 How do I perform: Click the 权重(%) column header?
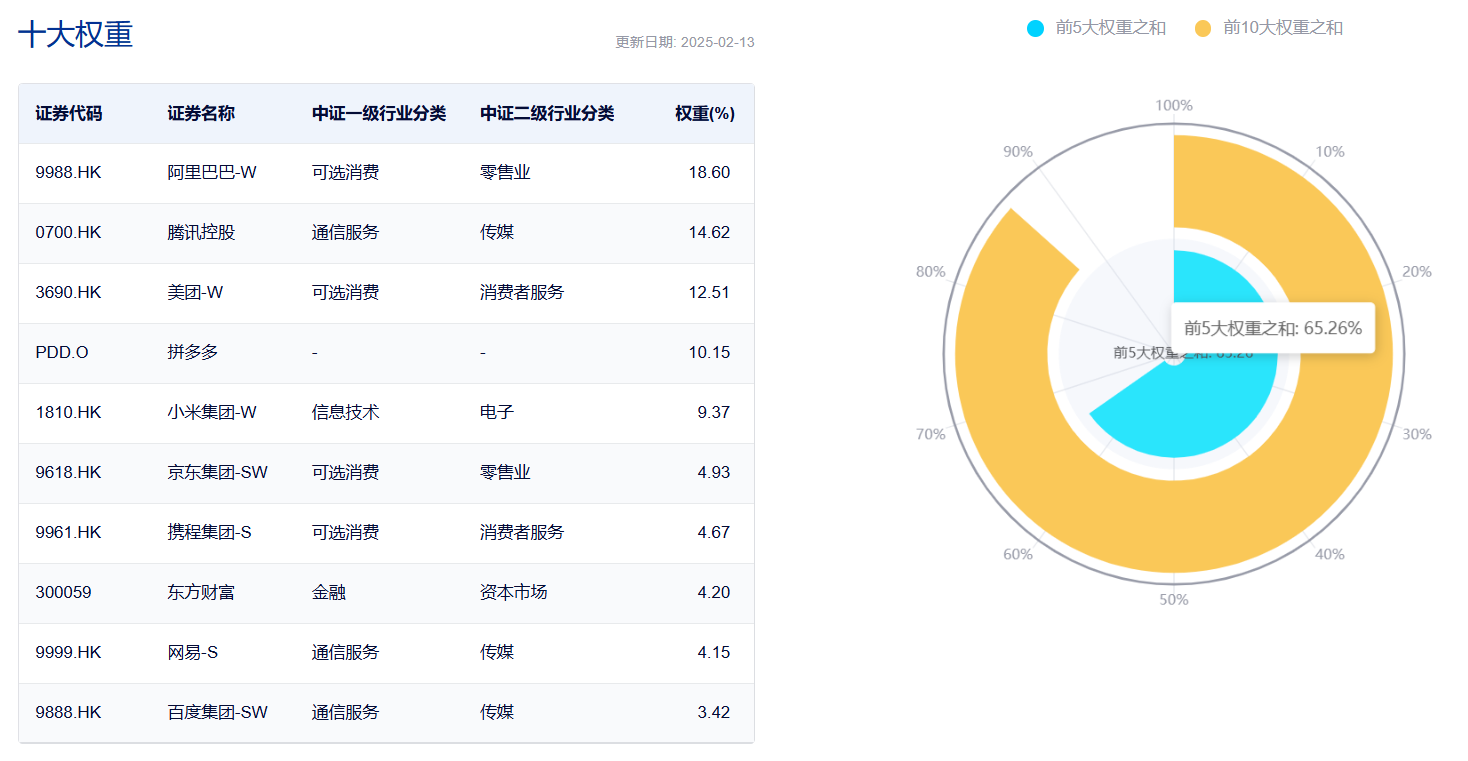coord(704,113)
